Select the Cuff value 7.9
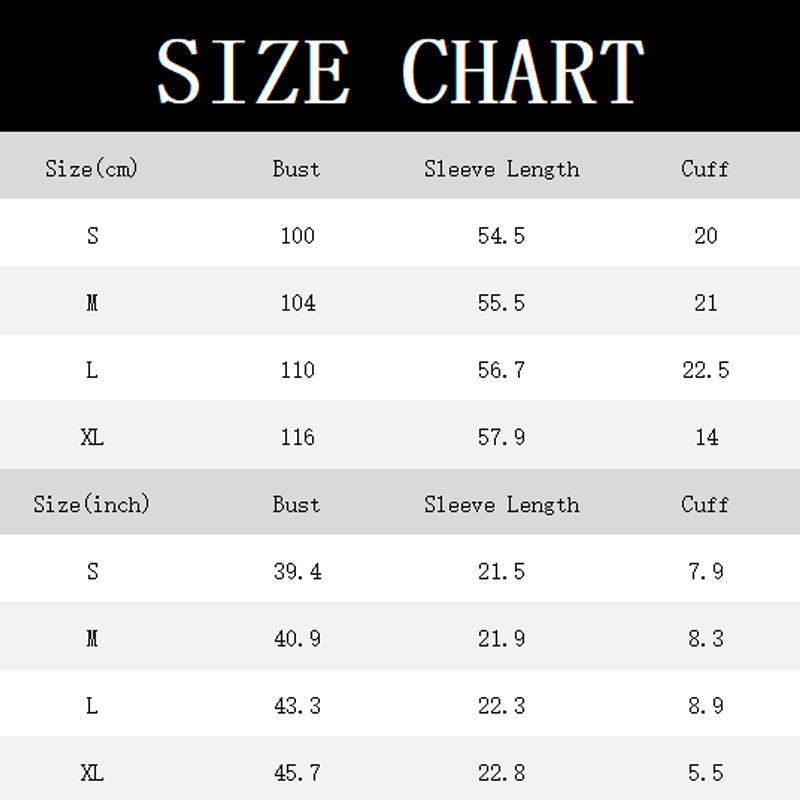The height and width of the screenshot is (800, 800). (705, 572)
